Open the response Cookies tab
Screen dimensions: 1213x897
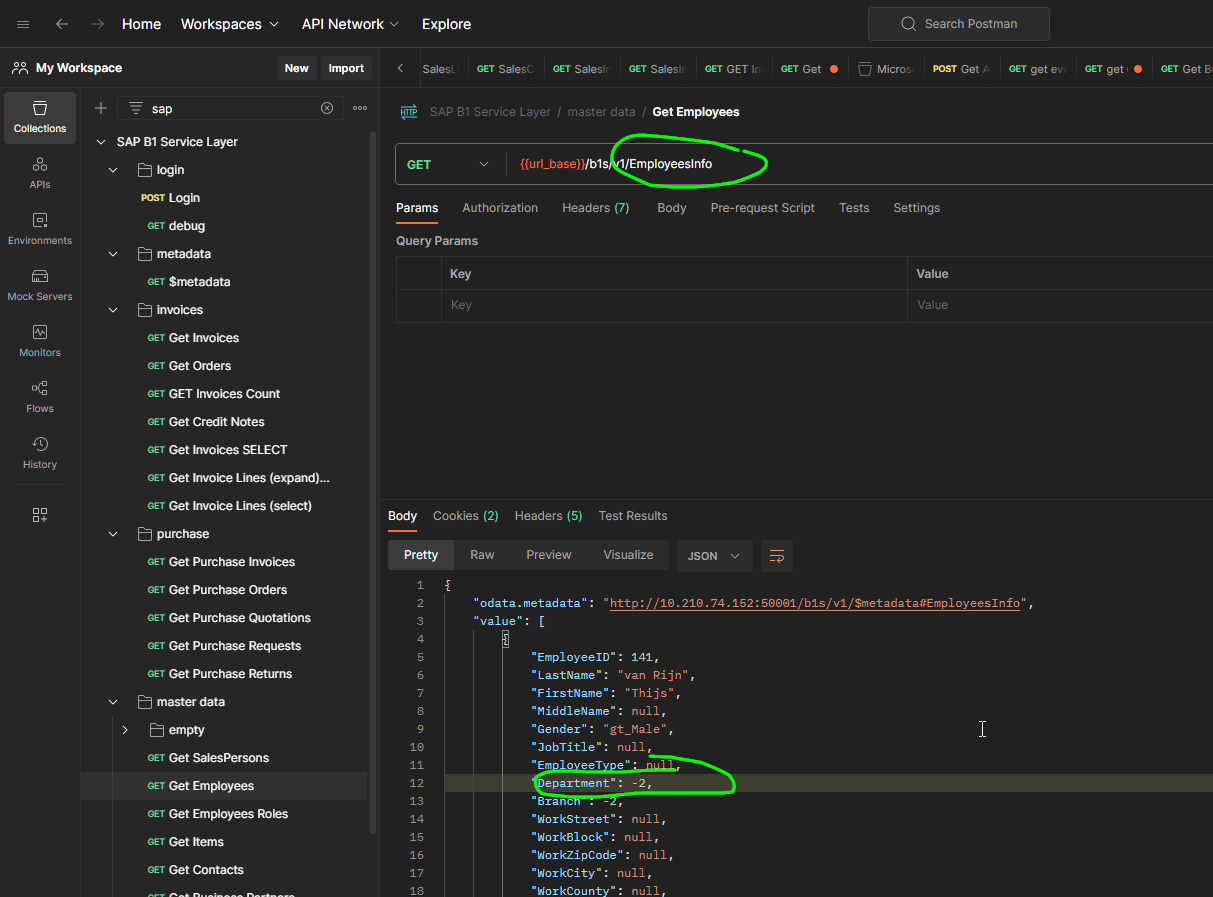point(466,516)
